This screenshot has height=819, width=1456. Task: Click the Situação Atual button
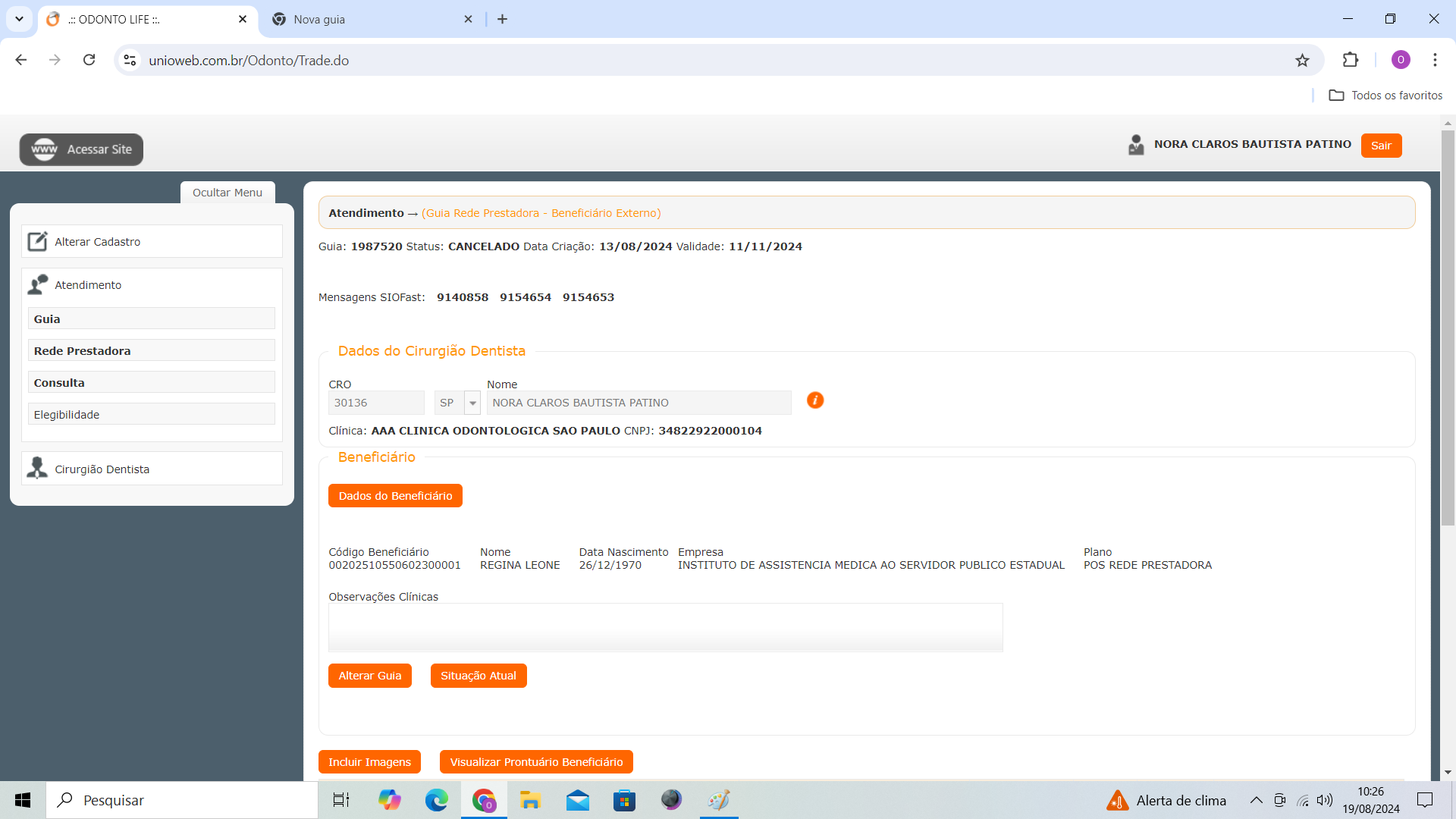[478, 676]
